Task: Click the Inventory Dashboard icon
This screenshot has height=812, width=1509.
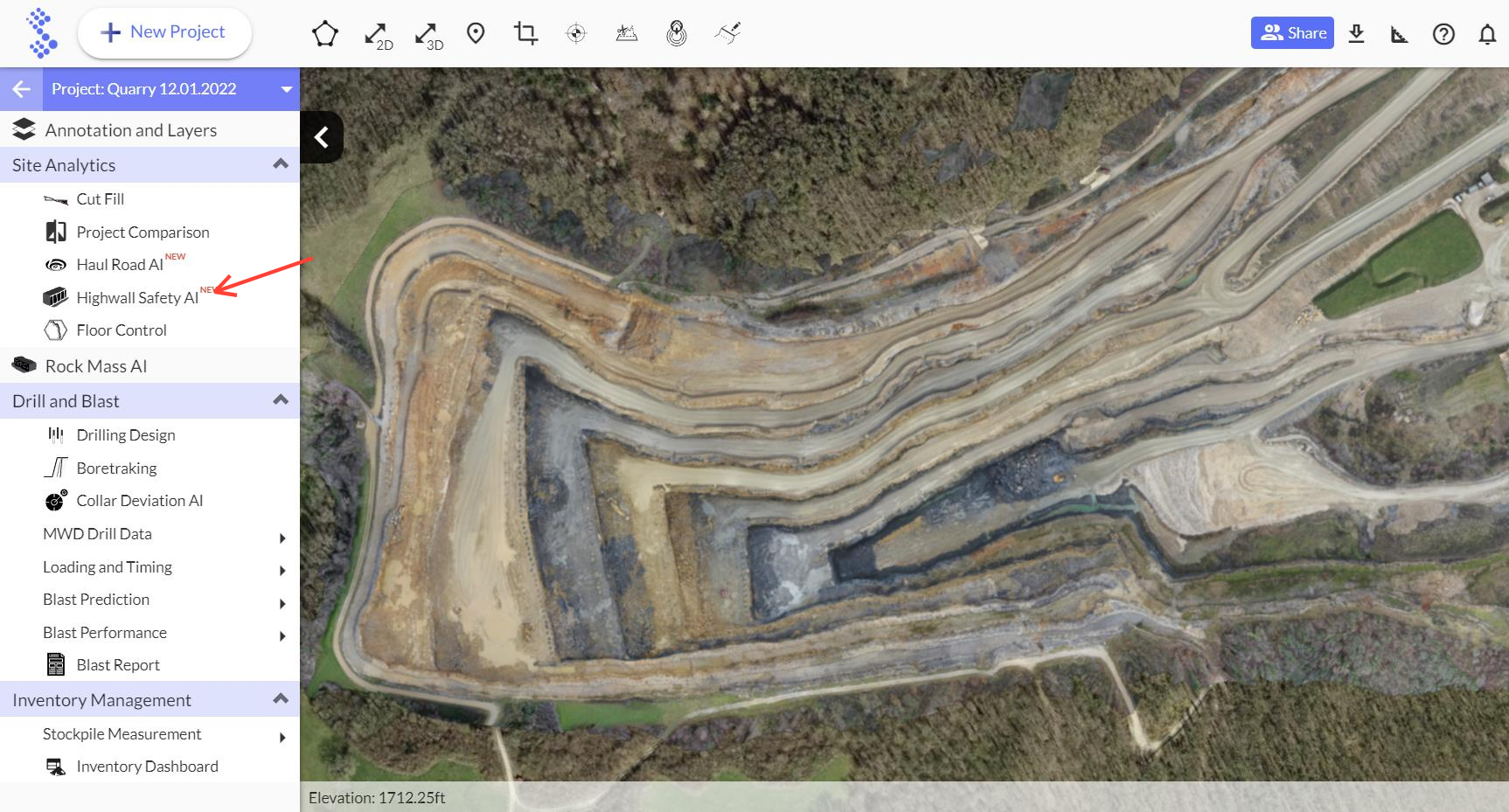Action: pos(56,767)
